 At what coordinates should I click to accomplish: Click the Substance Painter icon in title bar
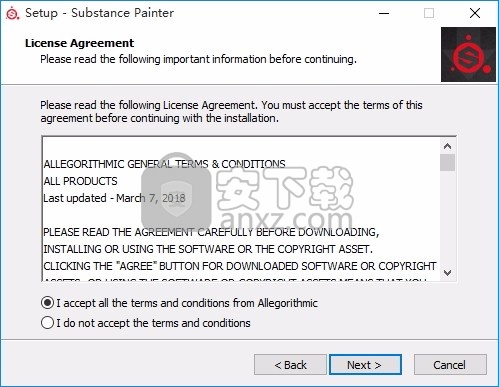pos(12,13)
